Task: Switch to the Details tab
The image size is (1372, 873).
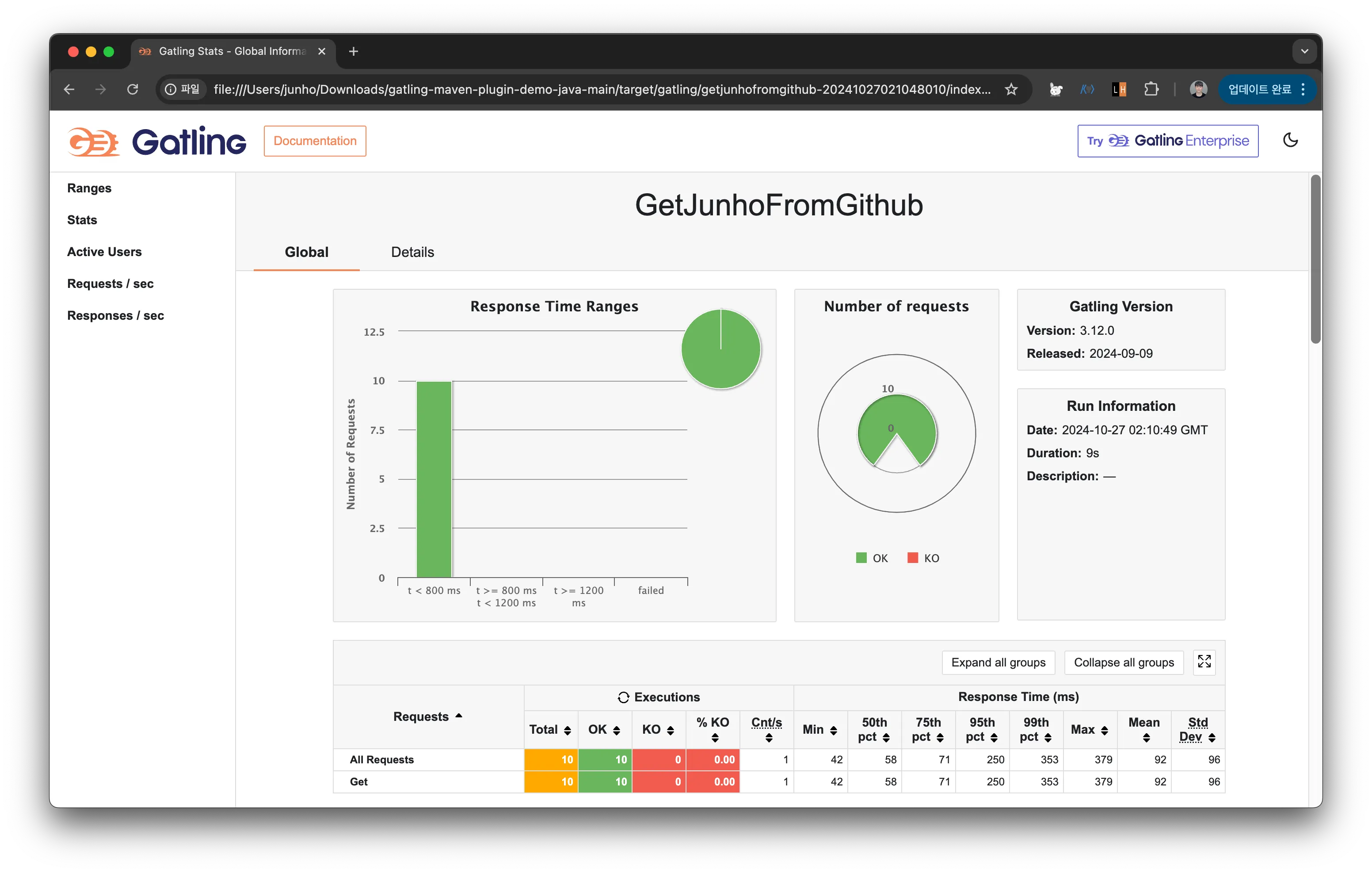Action: pyautogui.click(x=412, y=252)
